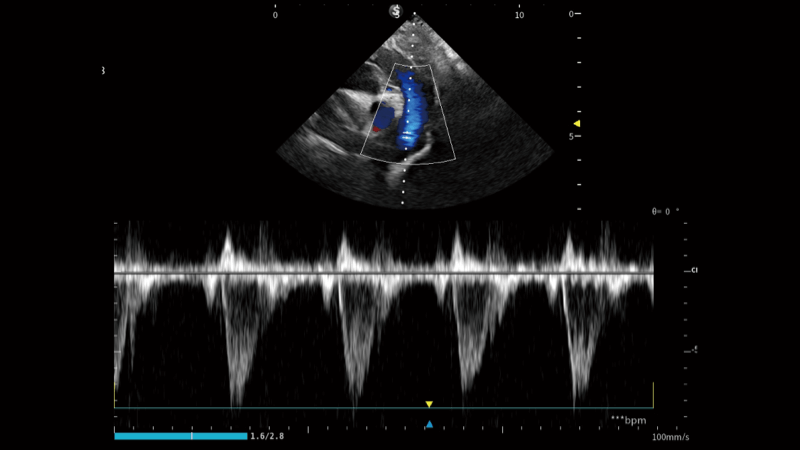Image resolution: width=800 pixels, height=450 pixels.
Task: Click the yellow downward triangle time marker
Action: pos(429,404)
